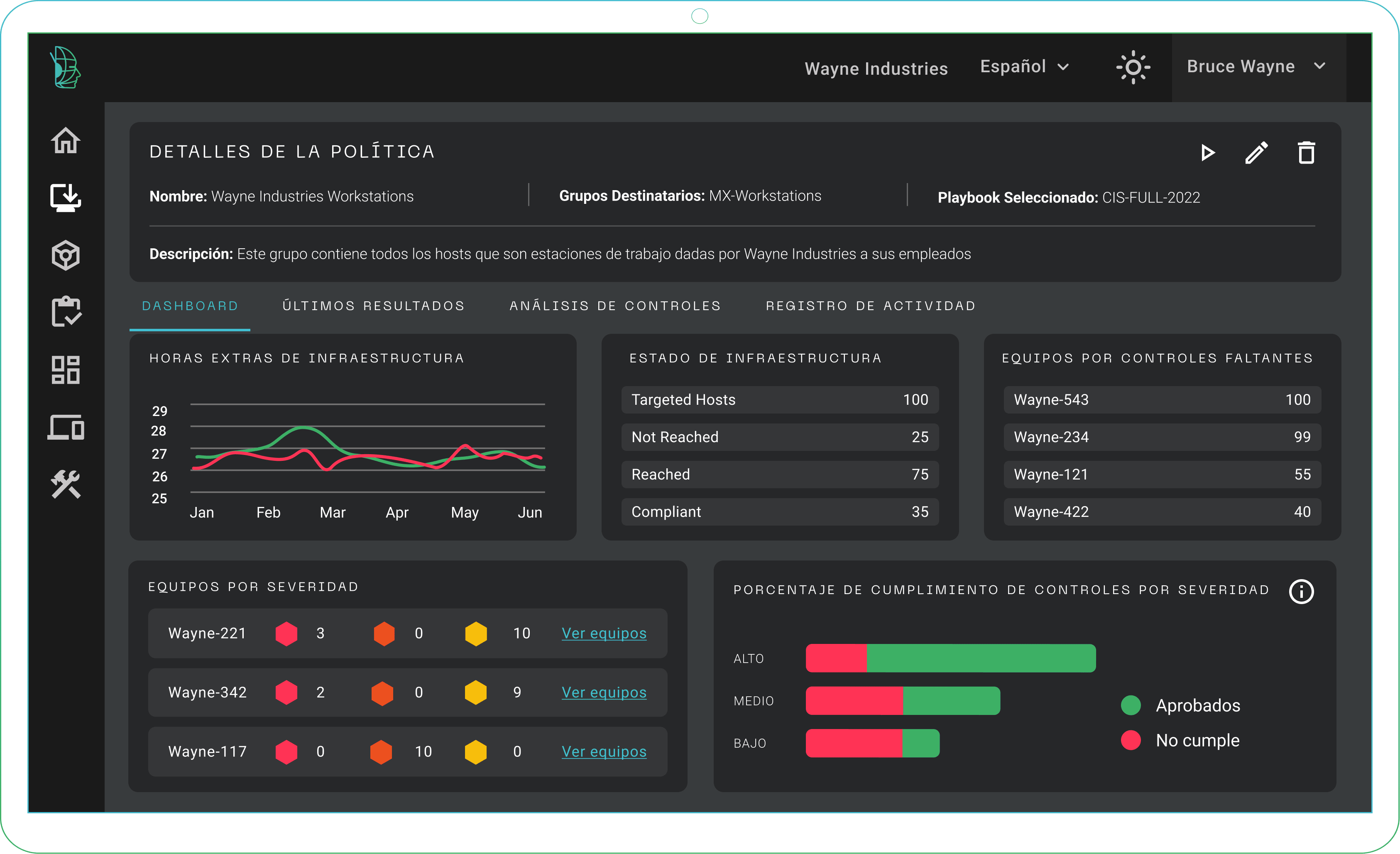Switch to Últimos Resultados tab
This screenshot has height=854, width=1400.
tap(373, 306)
